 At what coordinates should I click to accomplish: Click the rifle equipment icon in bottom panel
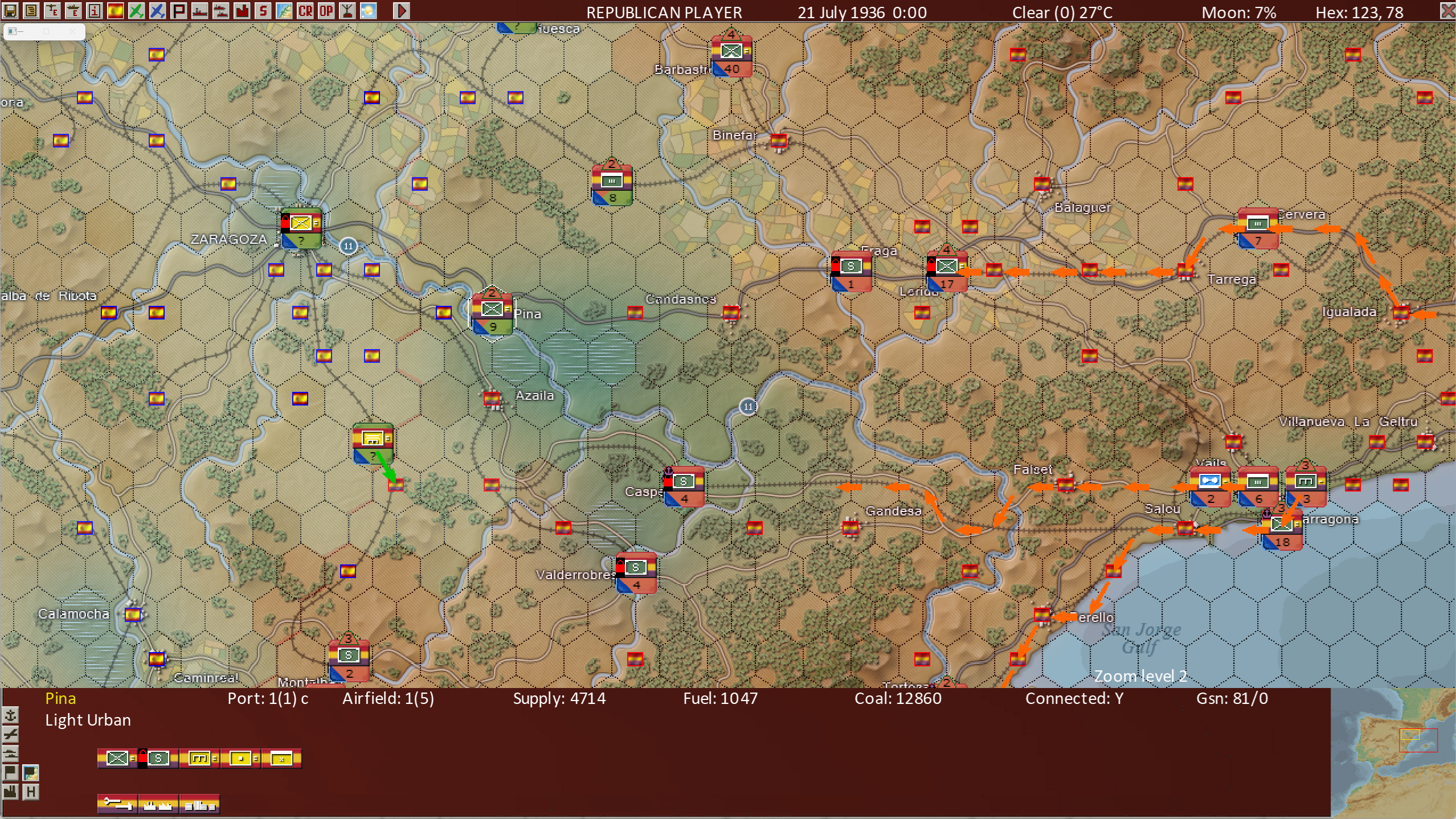click(x=117, y=804)
